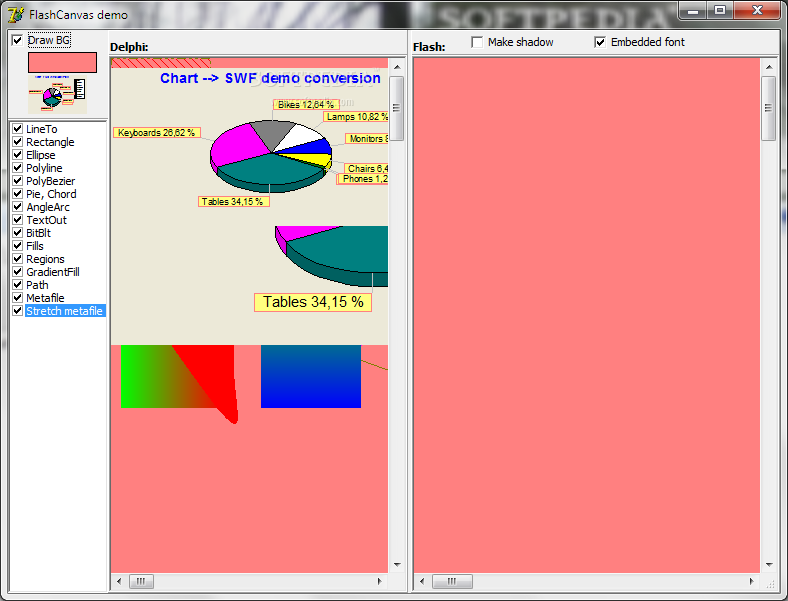
Task: Click the Flash horizontal scrollbar thumb
Action: [452, 581]
